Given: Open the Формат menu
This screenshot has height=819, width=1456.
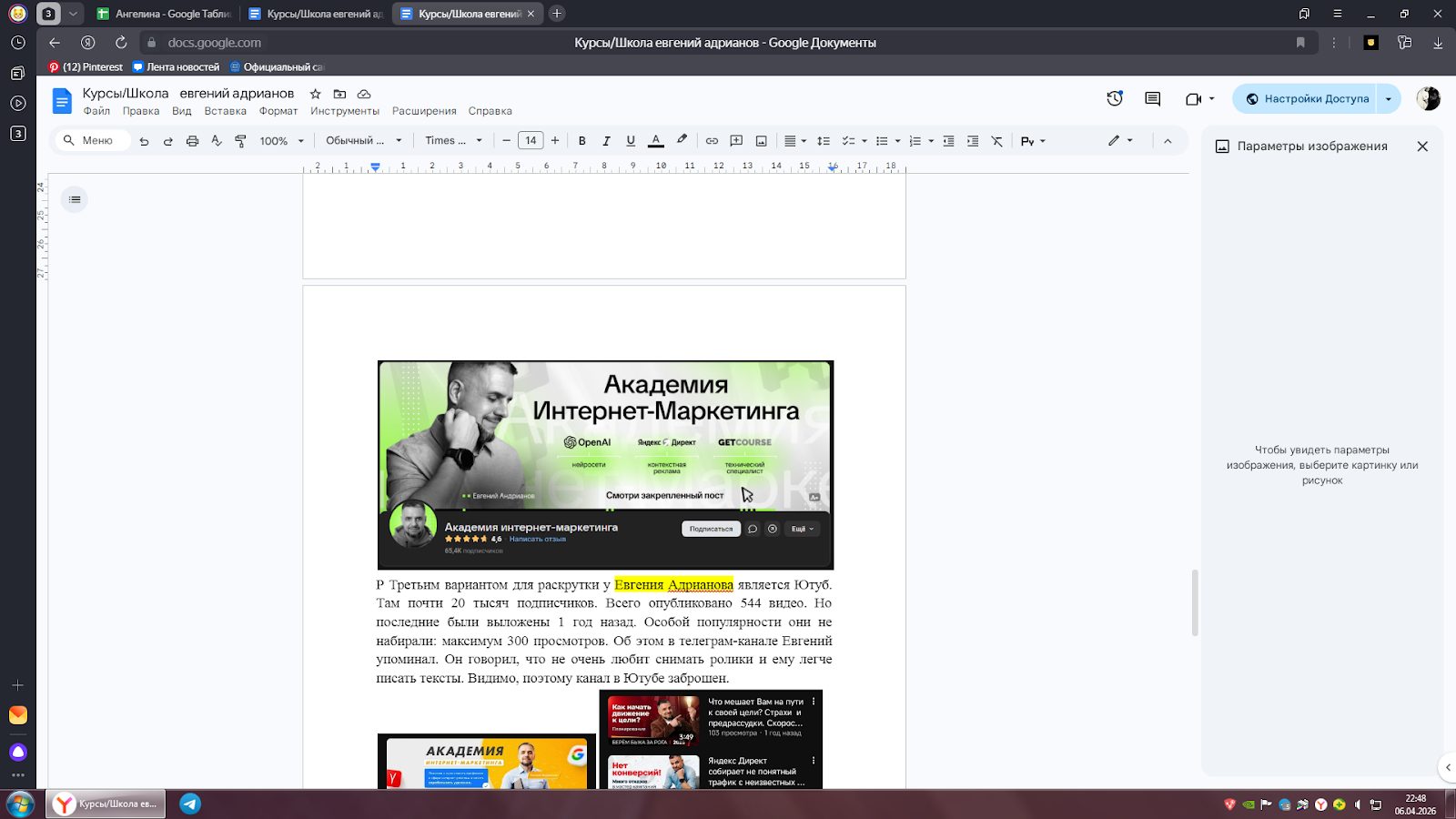Looking at the screenshot, I should click(278, 111).
